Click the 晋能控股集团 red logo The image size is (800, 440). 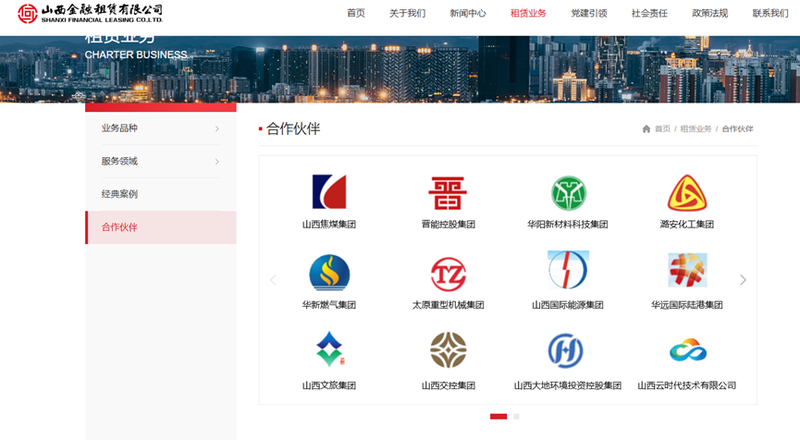[447, 193]
